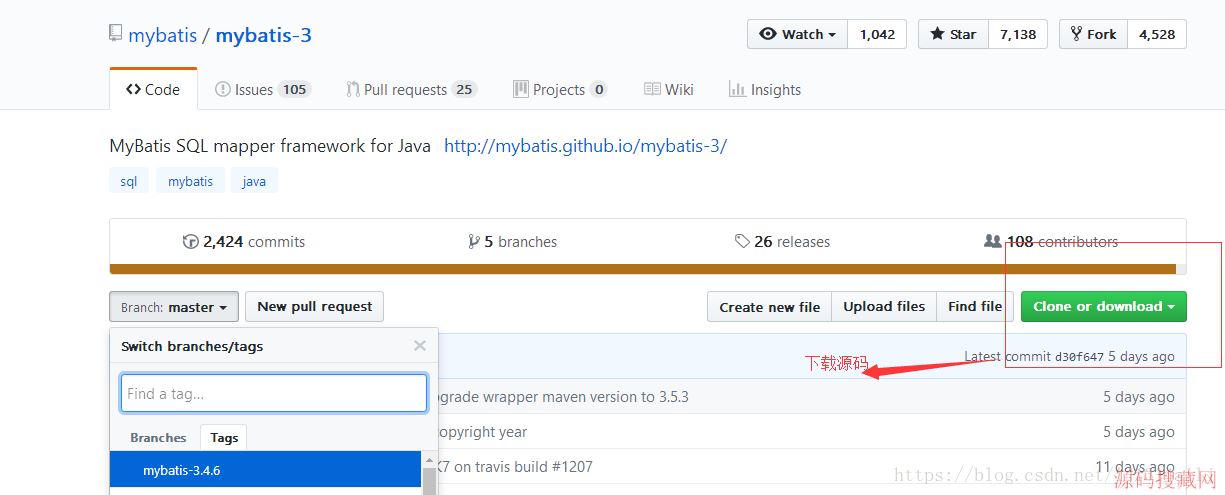Focus the Find a tag input field
1225x495 pixels.
tap(274, 393)
